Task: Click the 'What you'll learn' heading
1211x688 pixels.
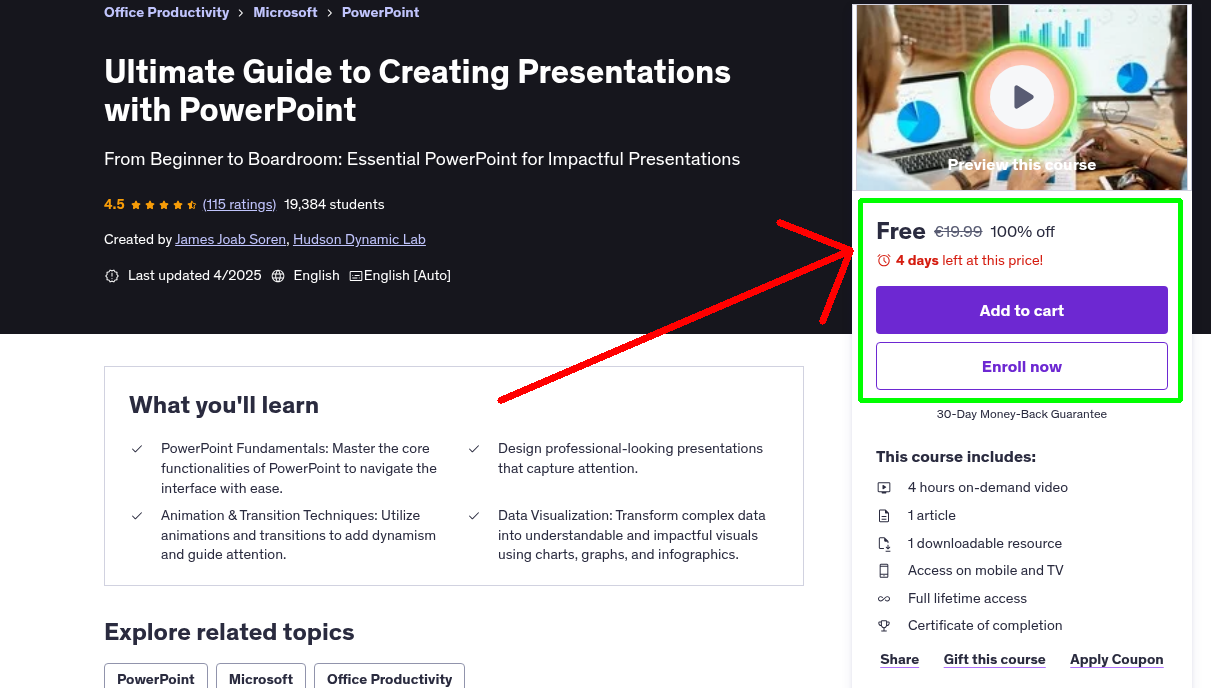Action: [224, 405]
